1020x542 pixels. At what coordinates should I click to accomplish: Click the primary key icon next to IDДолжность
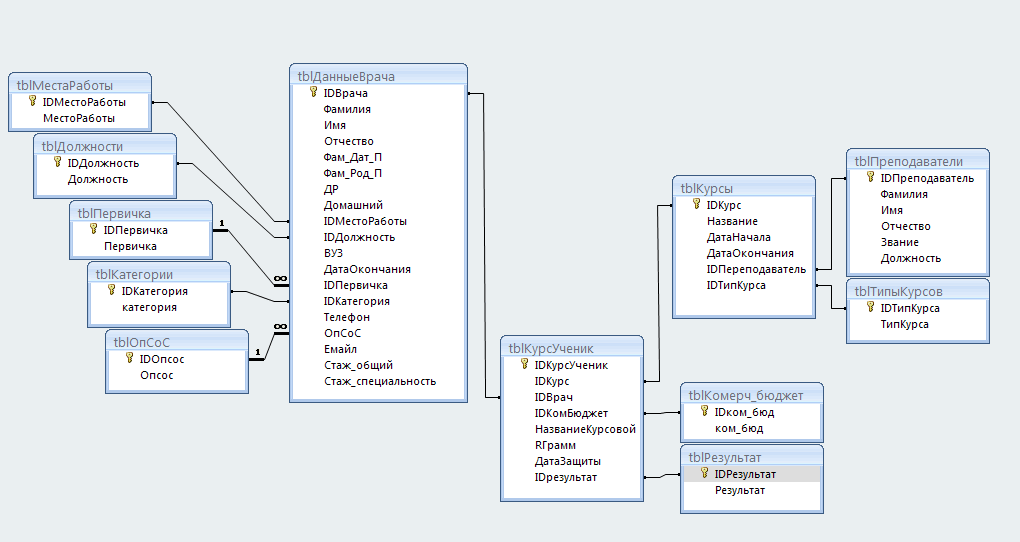click(x=57, y=162)
